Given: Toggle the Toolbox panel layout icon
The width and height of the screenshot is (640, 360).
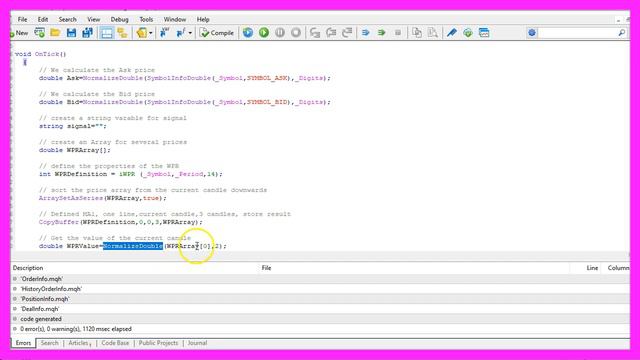Looking at the screenshot, I should [107, 33].
